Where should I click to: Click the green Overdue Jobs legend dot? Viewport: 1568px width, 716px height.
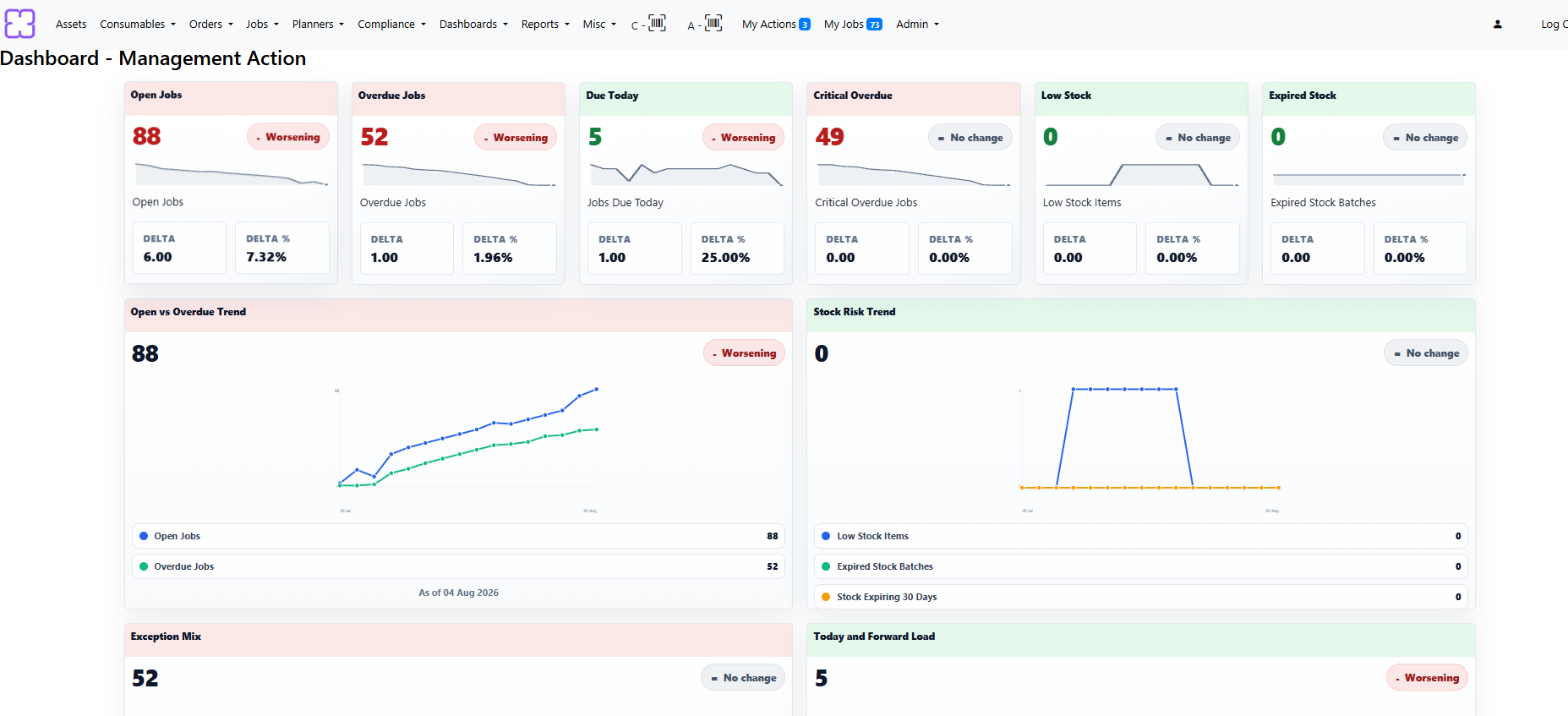[144, 566]
